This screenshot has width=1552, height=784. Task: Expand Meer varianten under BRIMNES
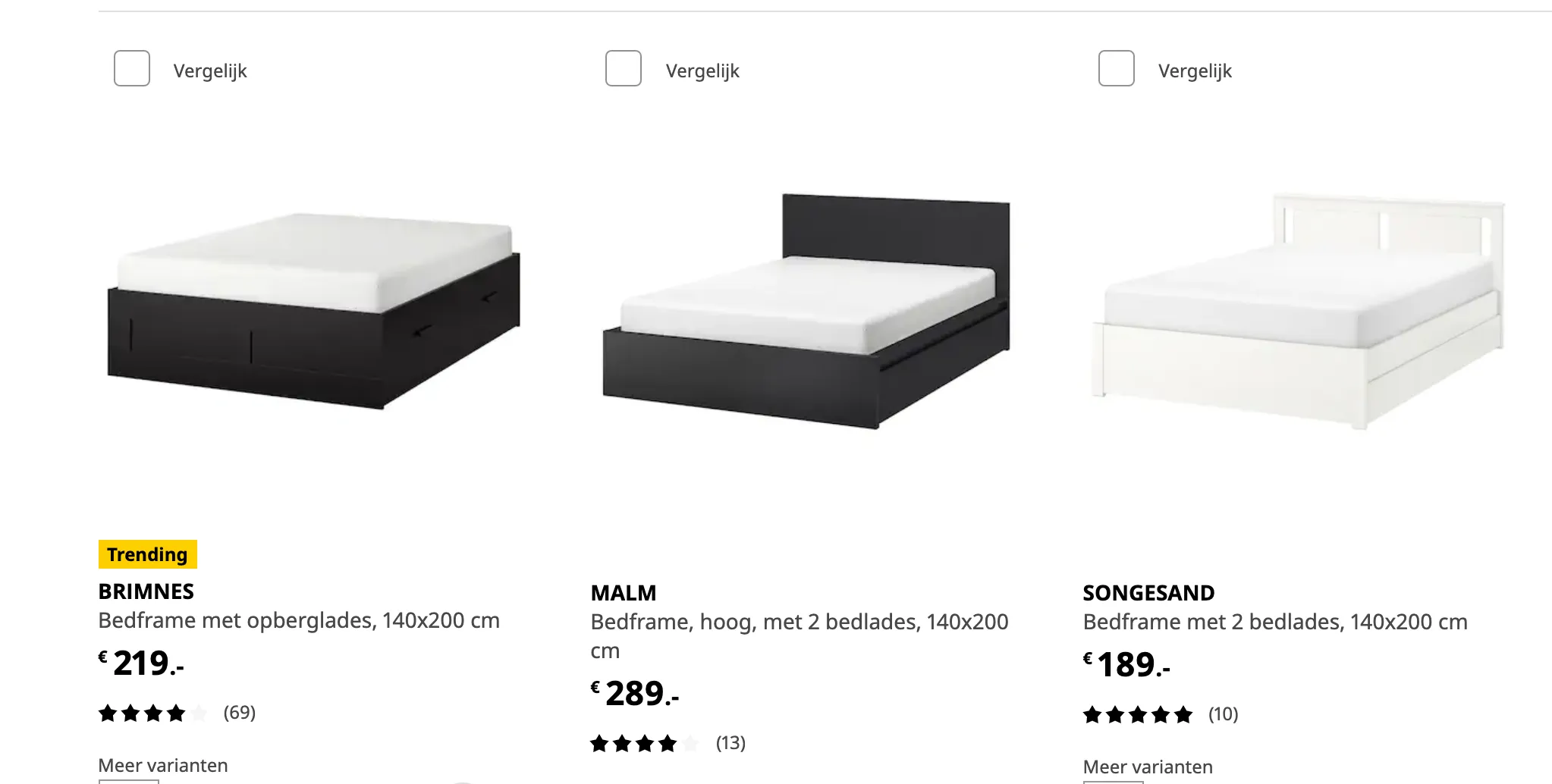163,765
